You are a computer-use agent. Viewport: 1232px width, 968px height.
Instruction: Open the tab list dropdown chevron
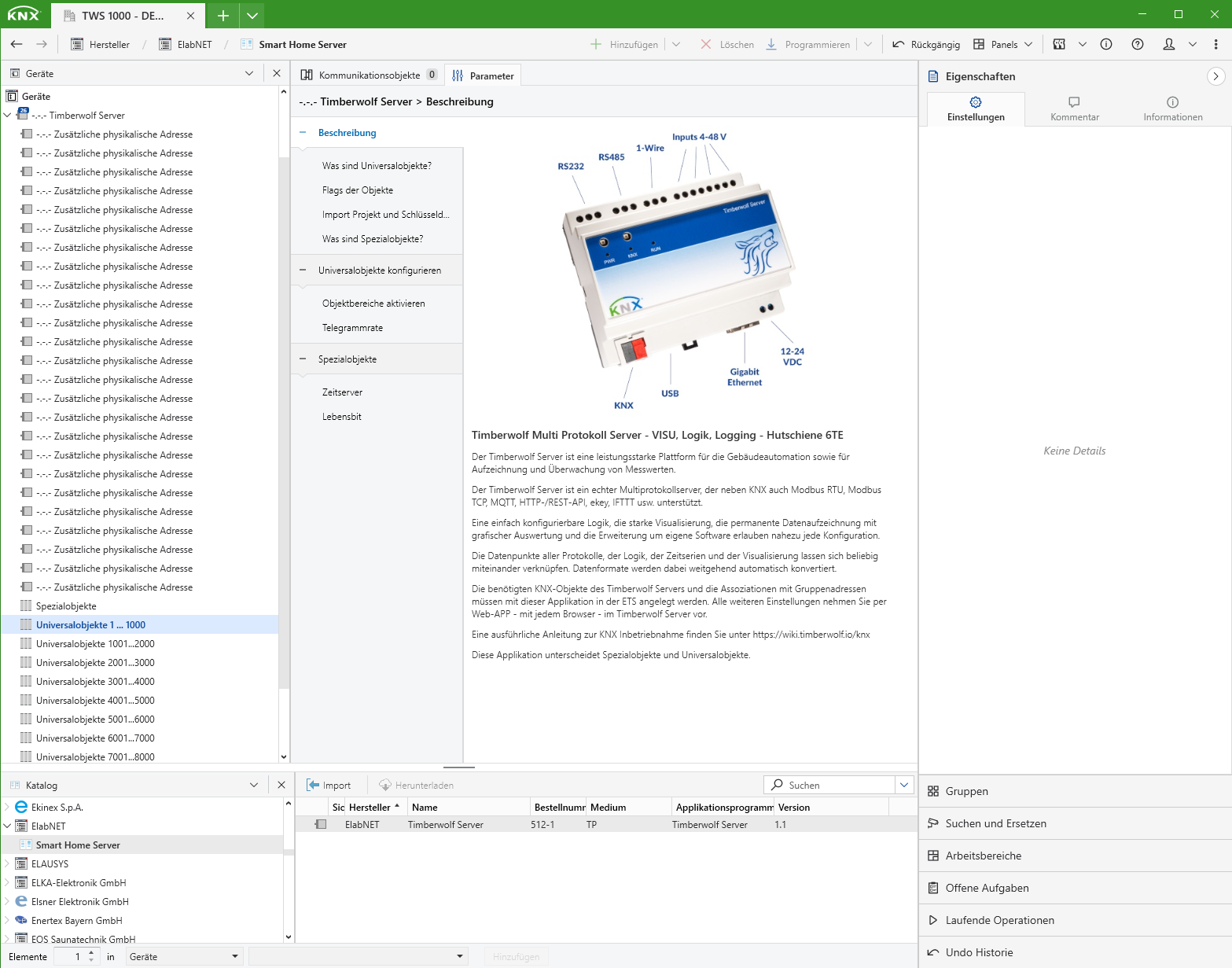tap(252, 15)
